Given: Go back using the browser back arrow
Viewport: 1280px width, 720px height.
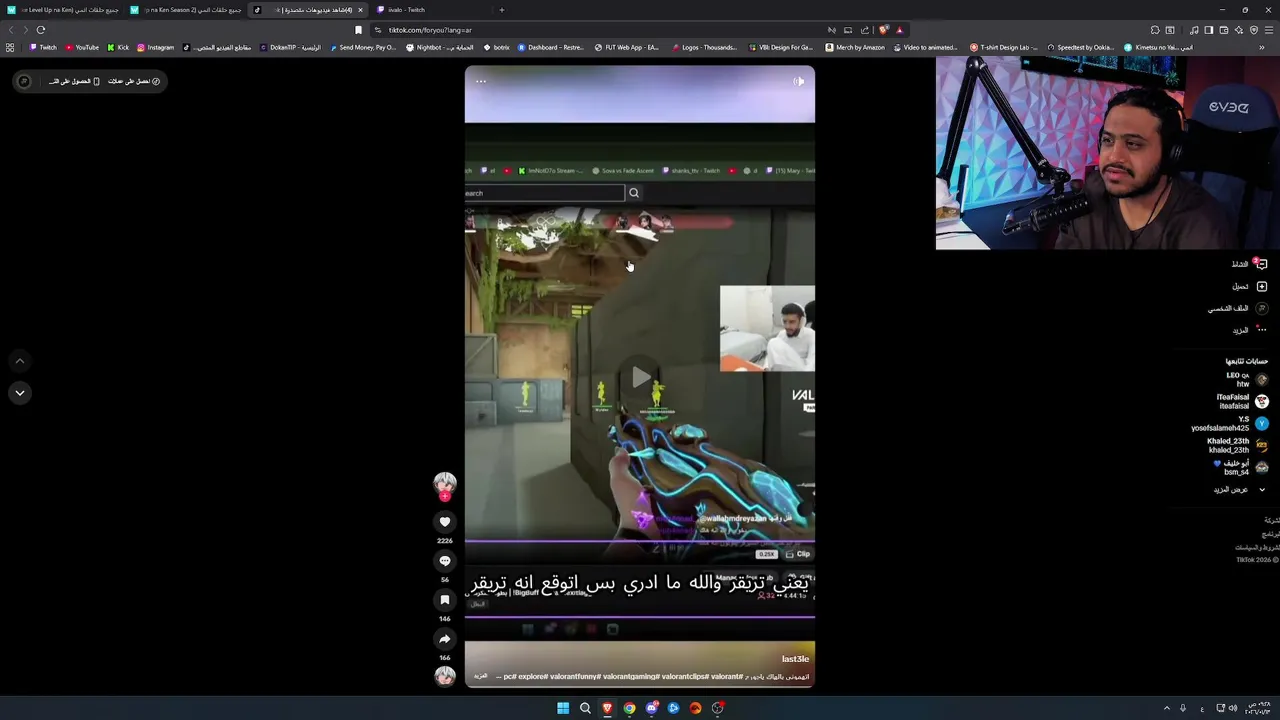Looking at the screenshot, I should click(x=11, y=30).
